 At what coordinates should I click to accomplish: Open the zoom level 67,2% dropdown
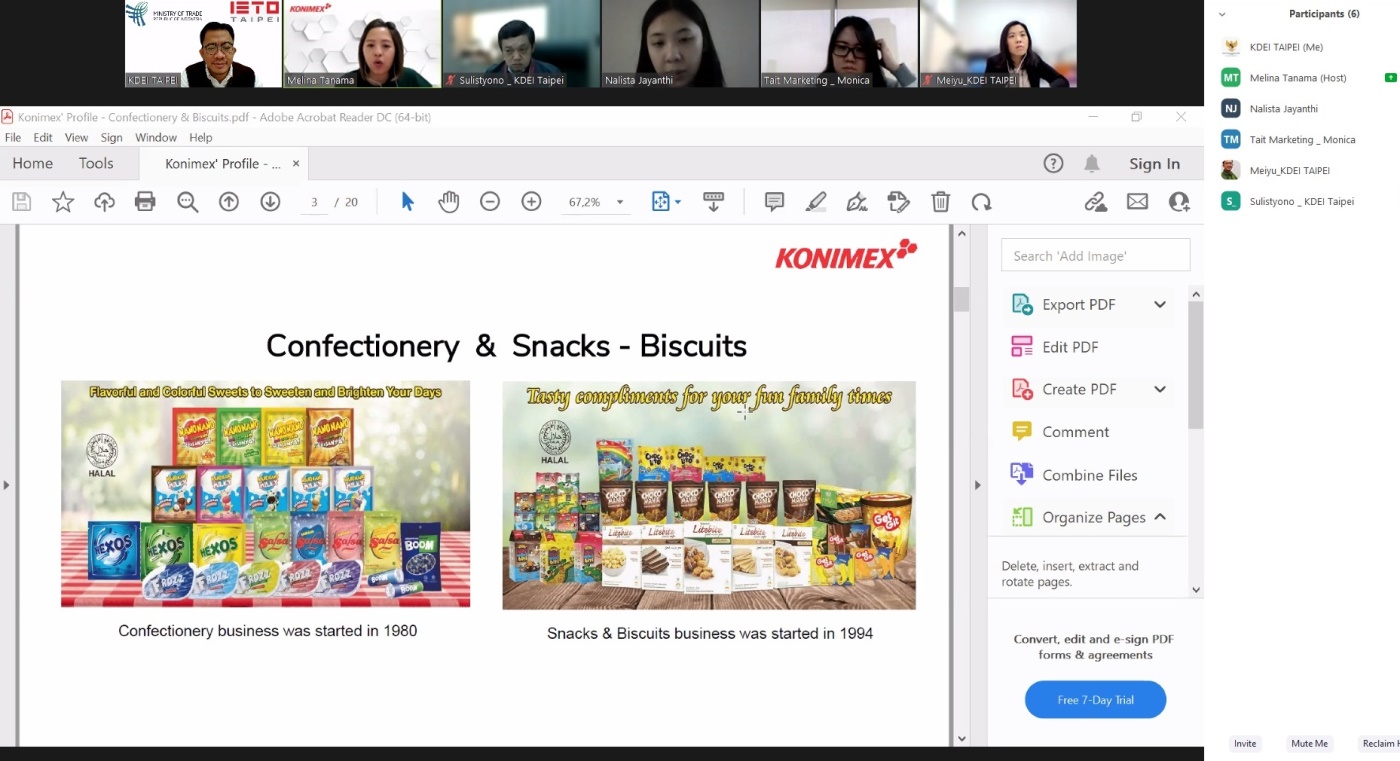pos(620,203)
